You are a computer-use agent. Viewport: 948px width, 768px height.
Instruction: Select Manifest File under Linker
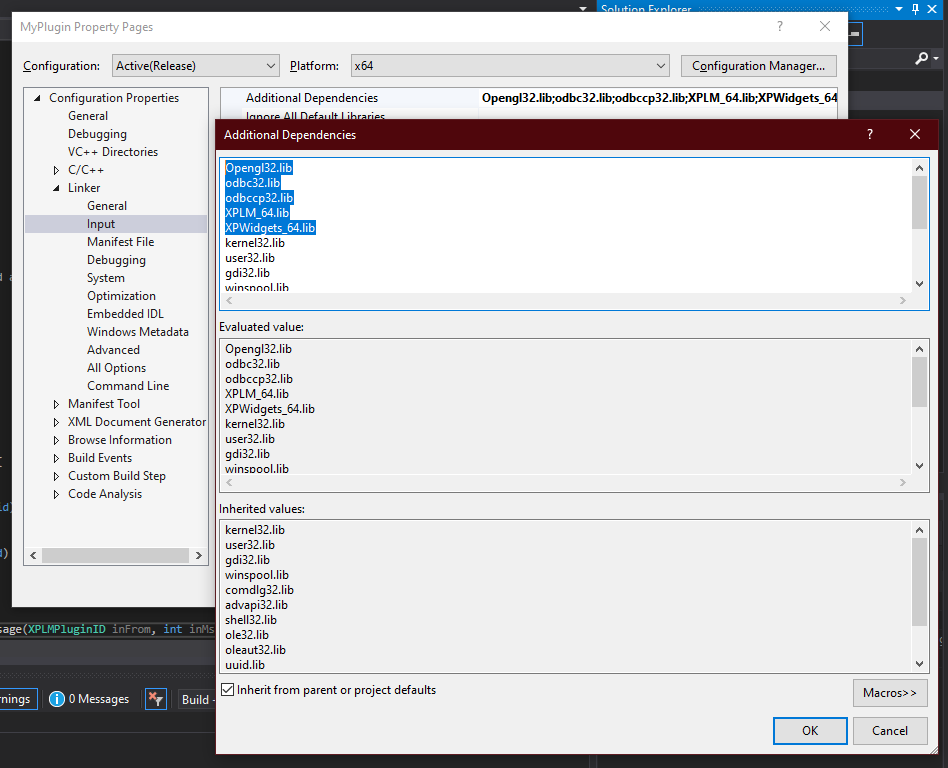point(120,242)
